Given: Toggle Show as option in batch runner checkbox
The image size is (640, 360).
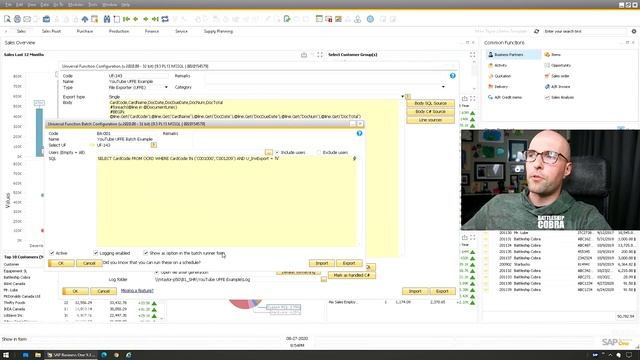Looking at the screenshot, I should coord(145,253).
